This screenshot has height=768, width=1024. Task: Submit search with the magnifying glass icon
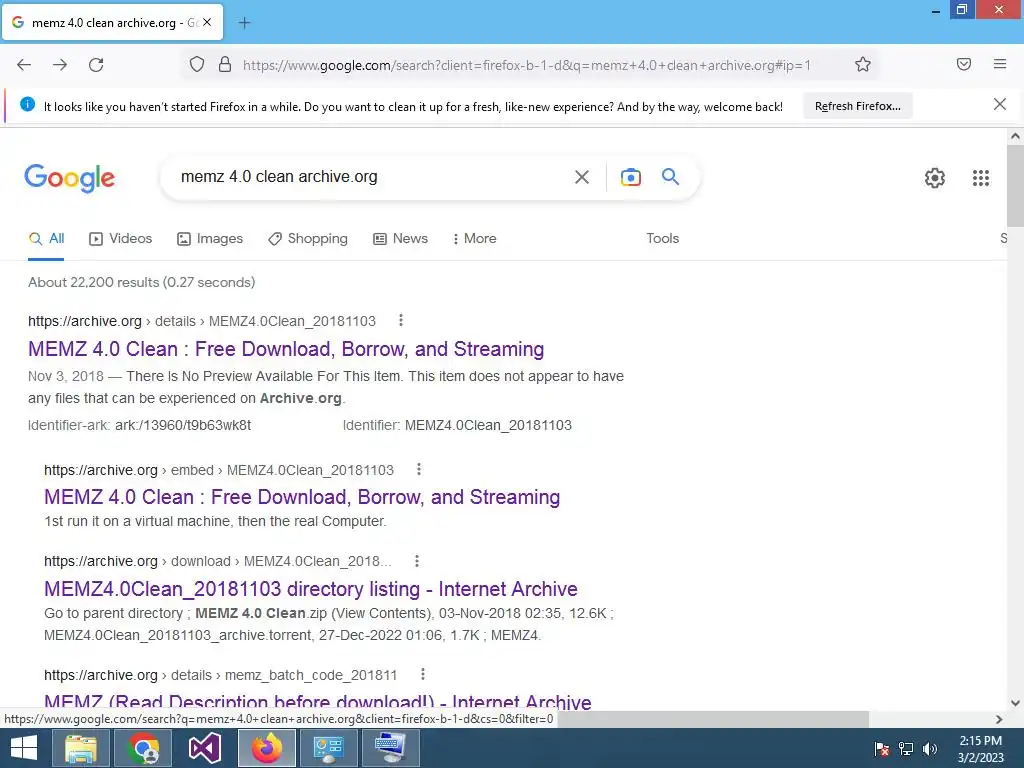pos(671,176)
